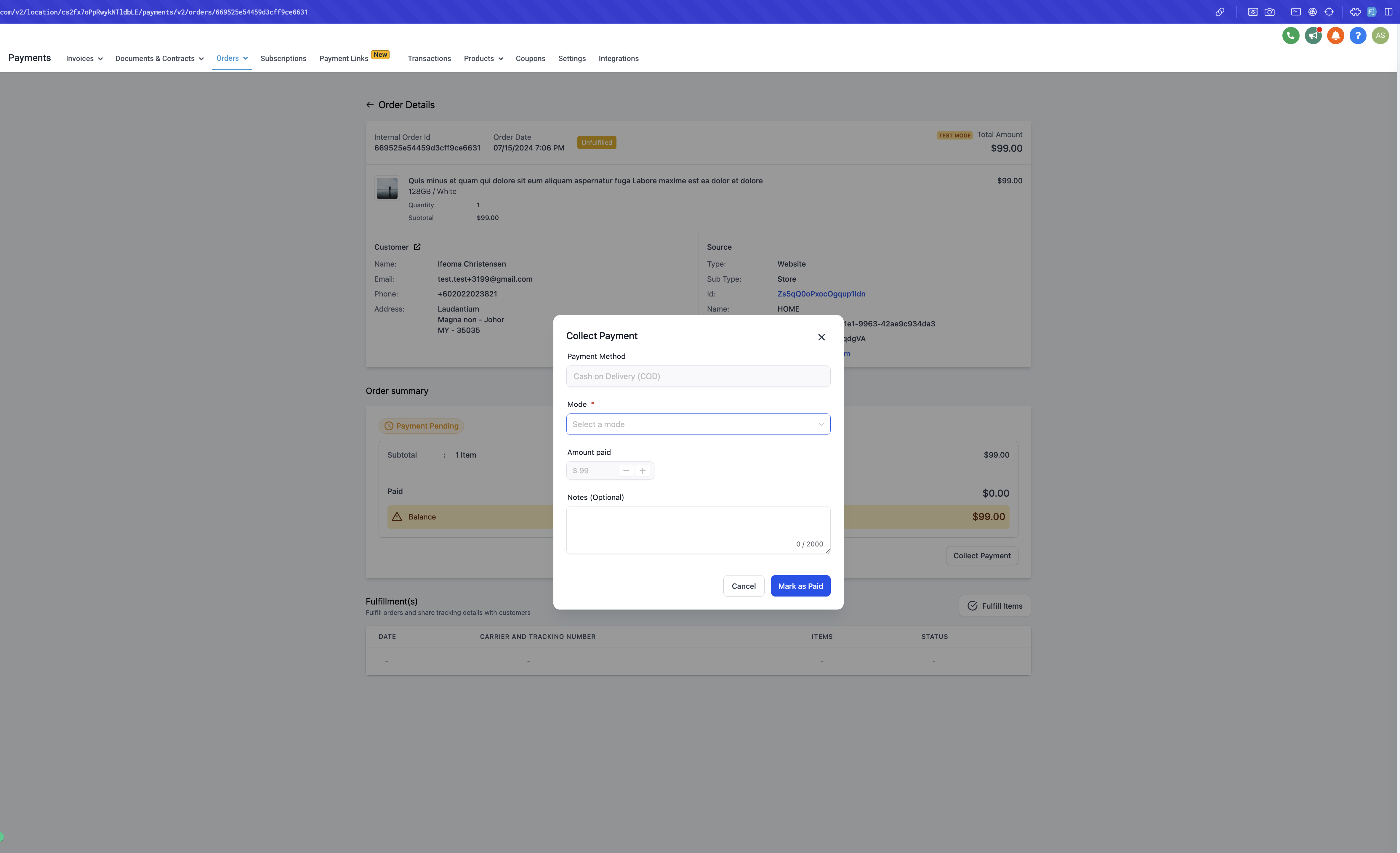Image resolution: width=1400 pixels, height=853 pixels.
Task: Click the green phone dialer icon
Action: [x=1290, y=35]
